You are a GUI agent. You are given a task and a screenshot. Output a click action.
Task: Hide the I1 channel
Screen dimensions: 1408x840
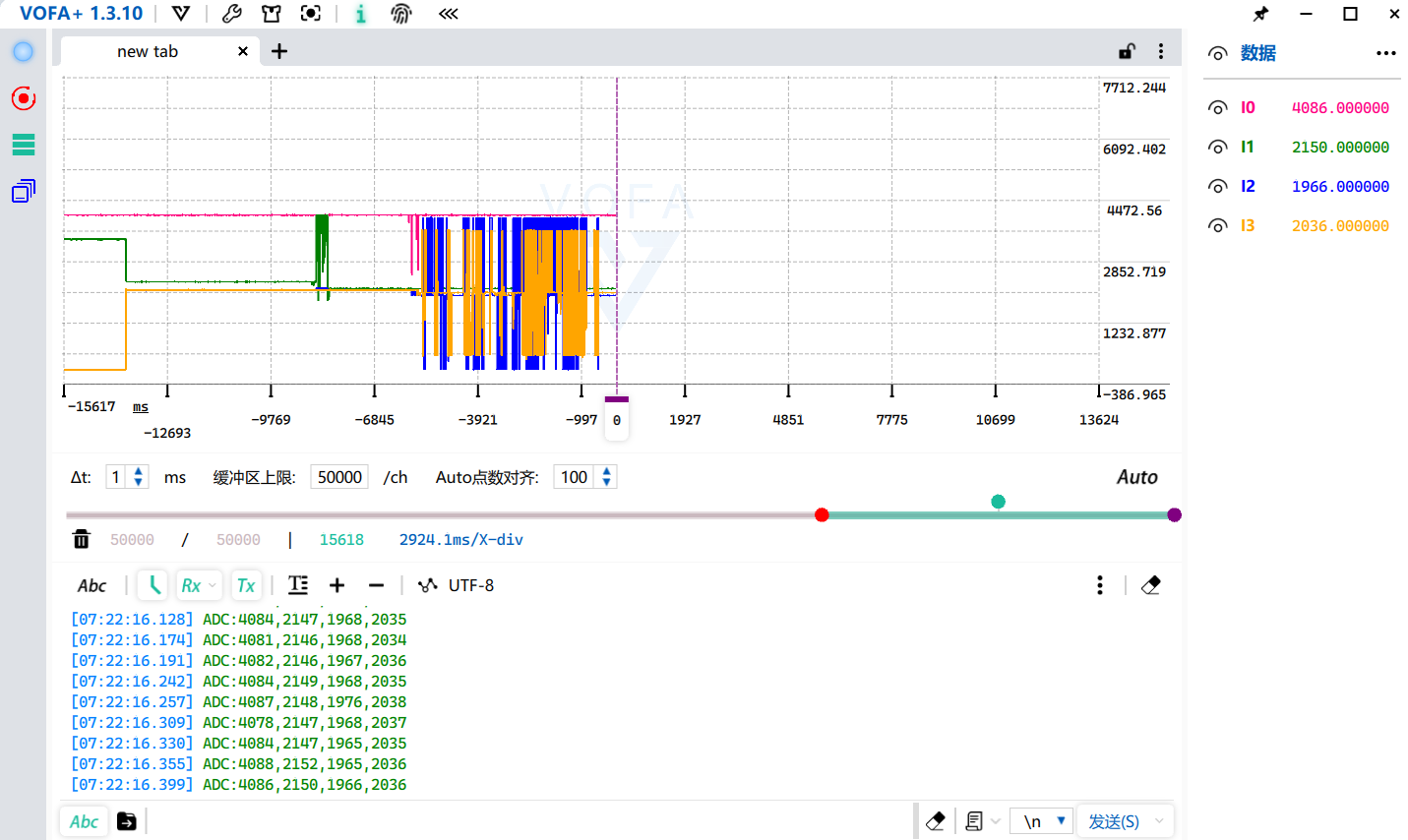(x=1218, y=148)
